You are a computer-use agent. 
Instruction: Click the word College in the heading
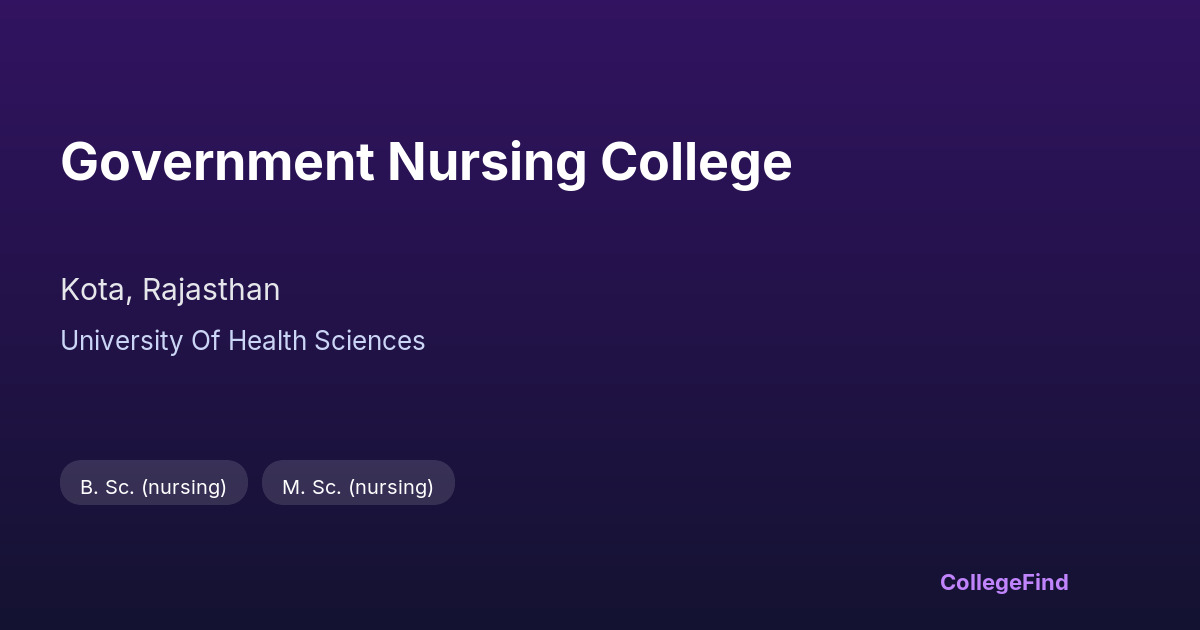pyautogui.click(x=696, y=162)
